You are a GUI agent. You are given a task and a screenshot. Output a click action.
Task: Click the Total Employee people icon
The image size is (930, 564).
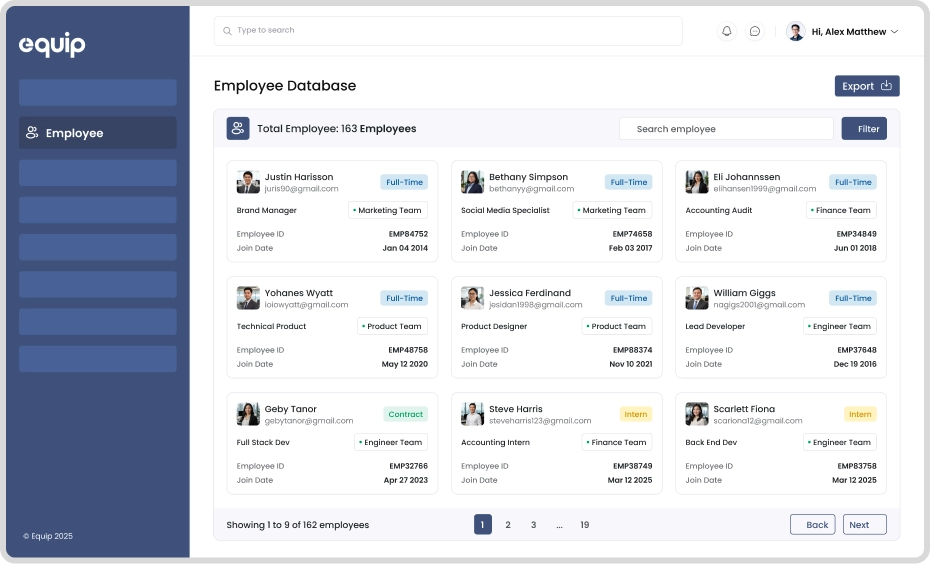pyautogui.click(x=238, y=128)
